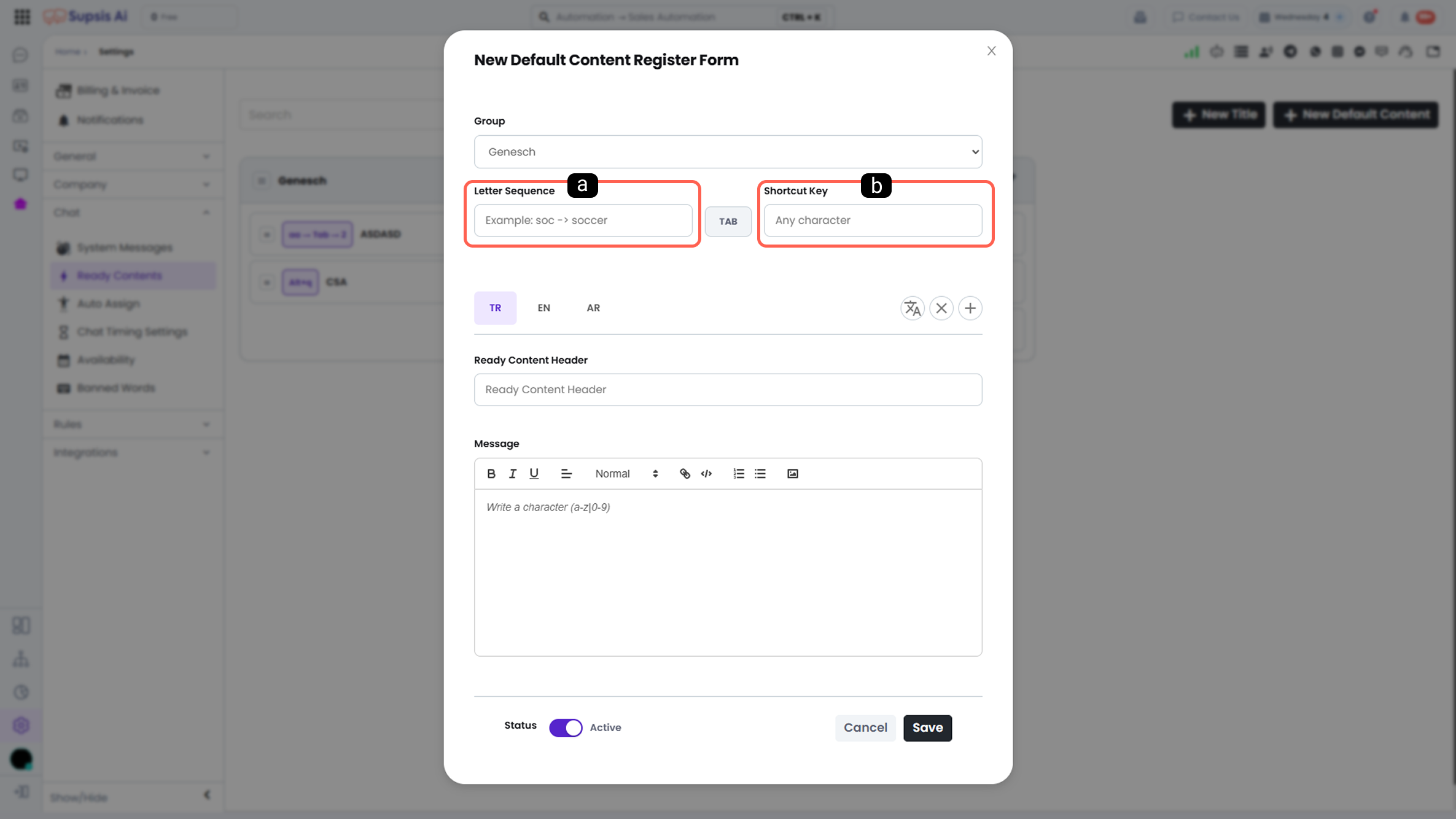Click the Save button
This screenshot has height=819, width=1456.
click(927, 728)
